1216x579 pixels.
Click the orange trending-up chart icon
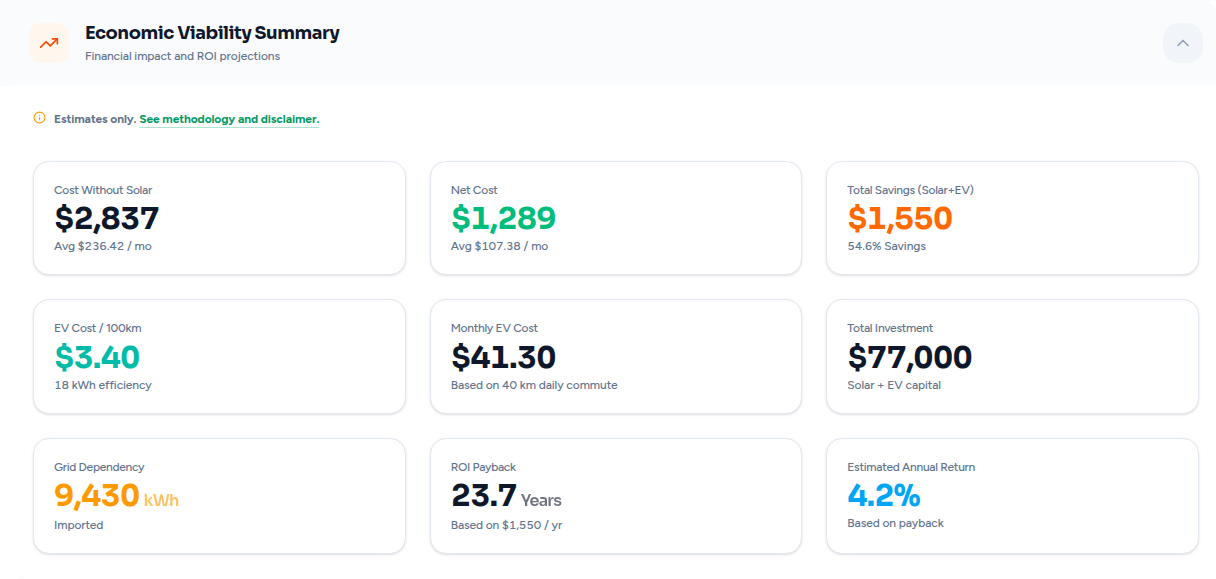[49, 43]
